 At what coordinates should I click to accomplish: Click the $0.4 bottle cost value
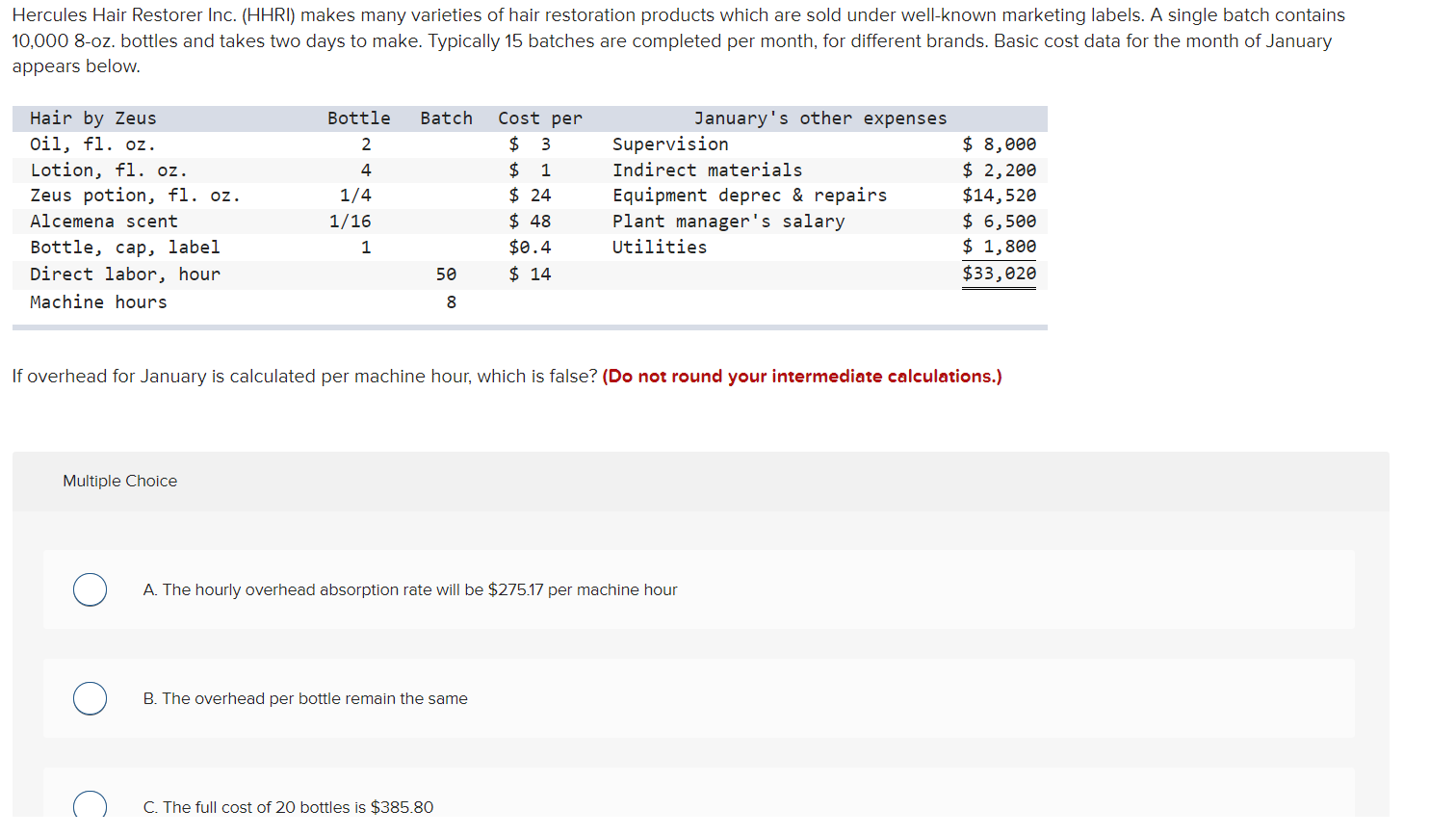[x=531, y=248]
